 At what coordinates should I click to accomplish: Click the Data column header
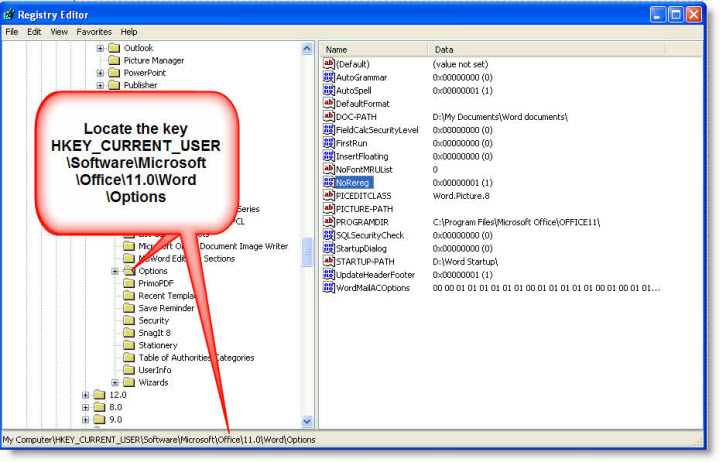(x=546, y=50)
